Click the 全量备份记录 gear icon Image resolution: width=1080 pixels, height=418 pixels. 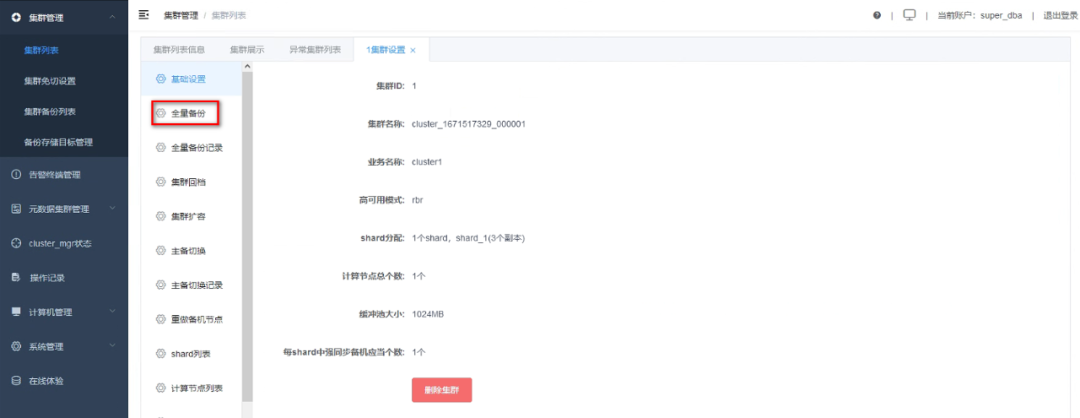point(160,147)
